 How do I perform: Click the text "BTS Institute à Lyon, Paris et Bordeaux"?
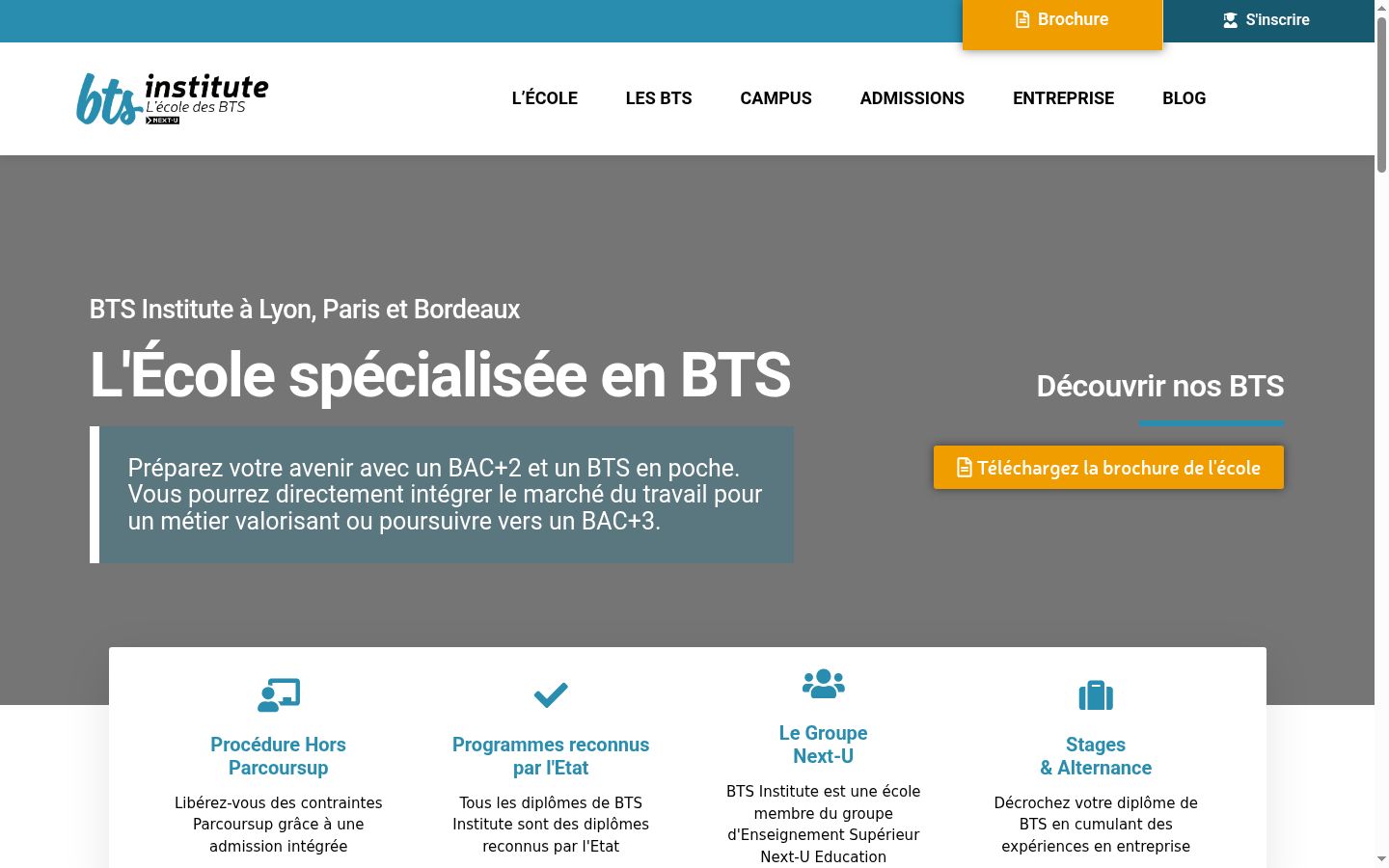point(305,310)
